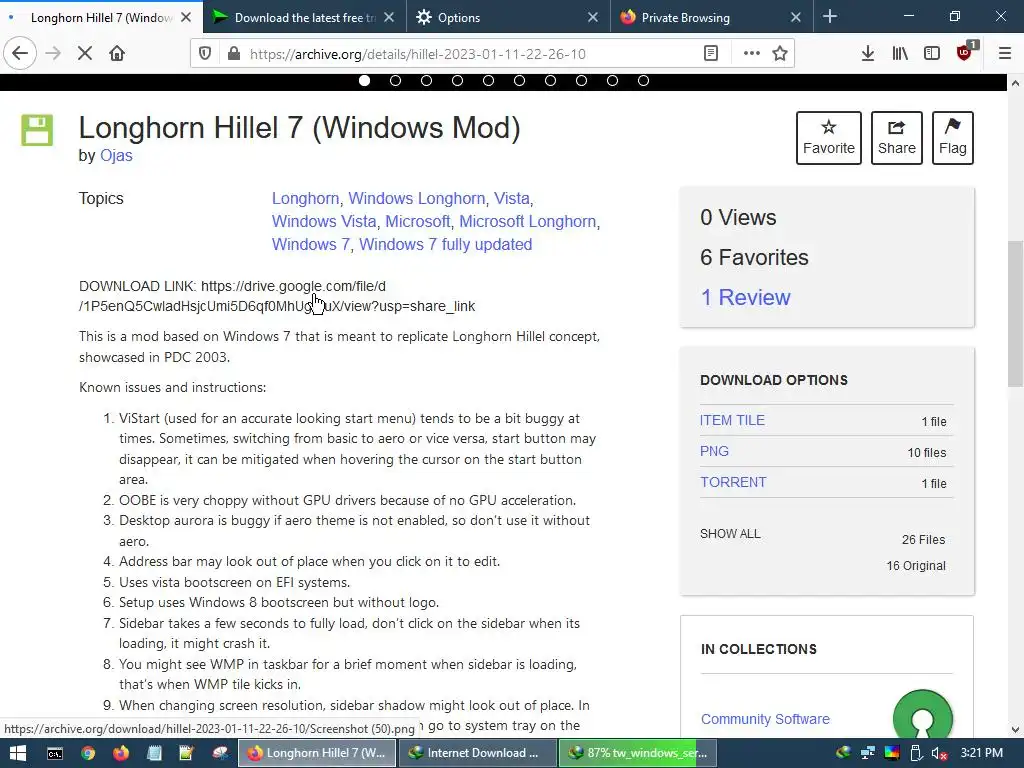Close the Options tab
The width and height of the screenshot is (1024, 768).
coord(592,18)
